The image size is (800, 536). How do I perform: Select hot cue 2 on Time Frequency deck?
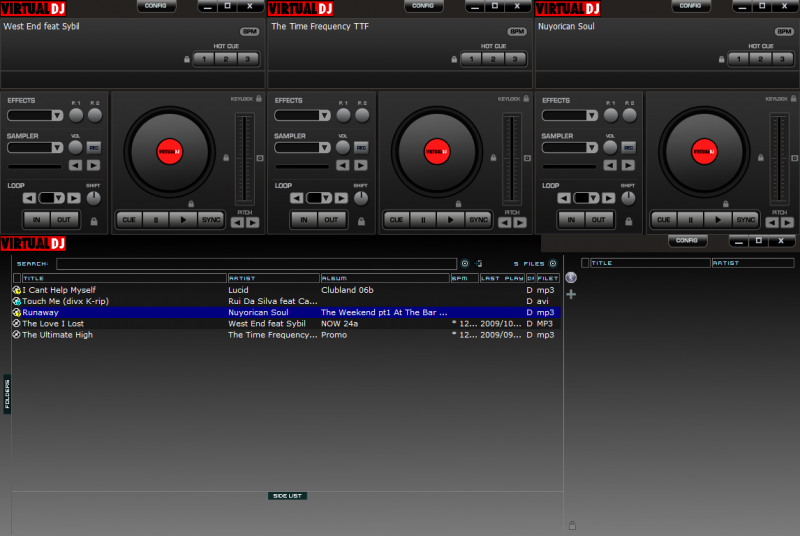click(493, 59)
